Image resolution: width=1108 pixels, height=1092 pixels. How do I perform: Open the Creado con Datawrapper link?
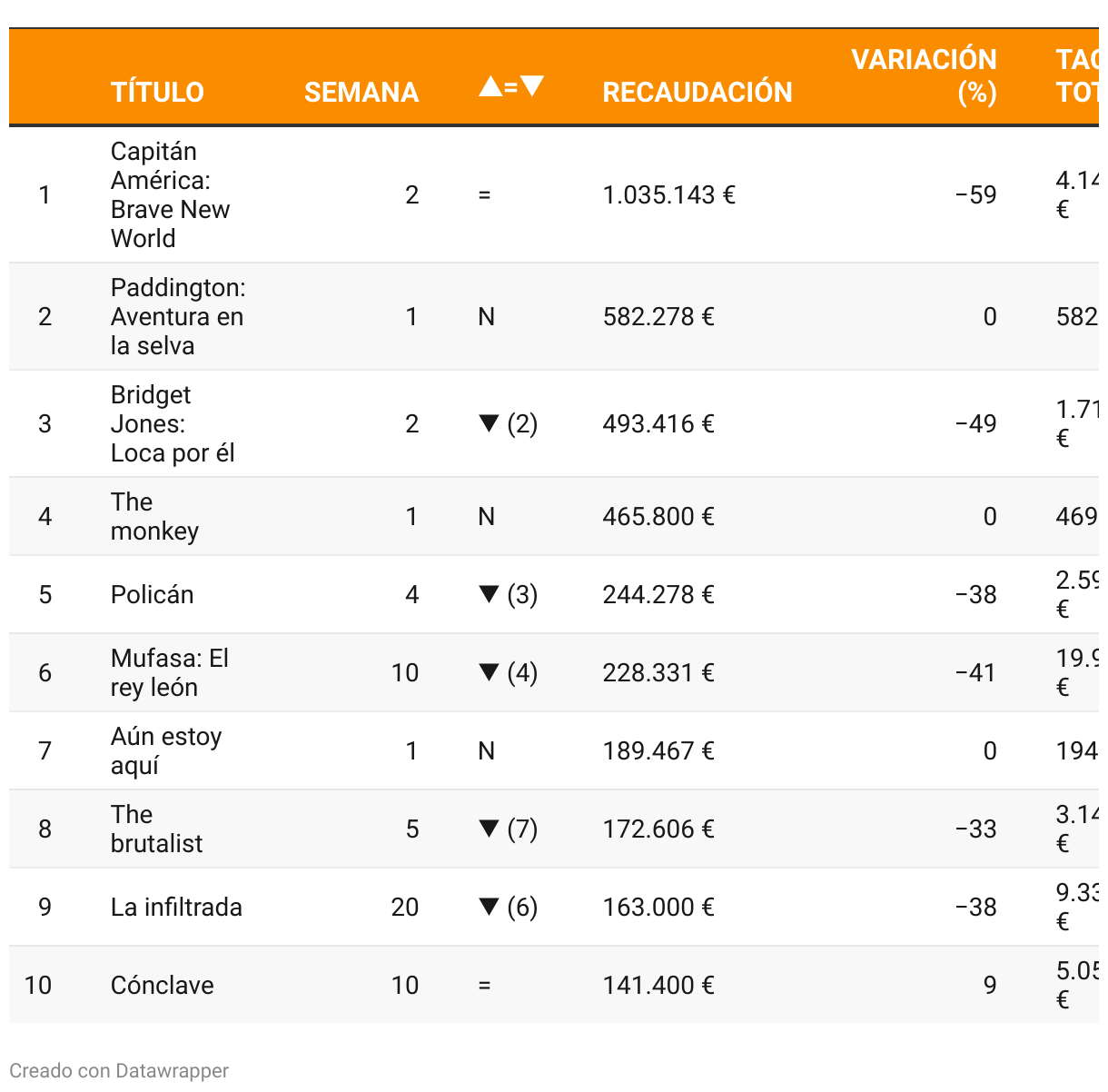click(x=119, y=1070)
